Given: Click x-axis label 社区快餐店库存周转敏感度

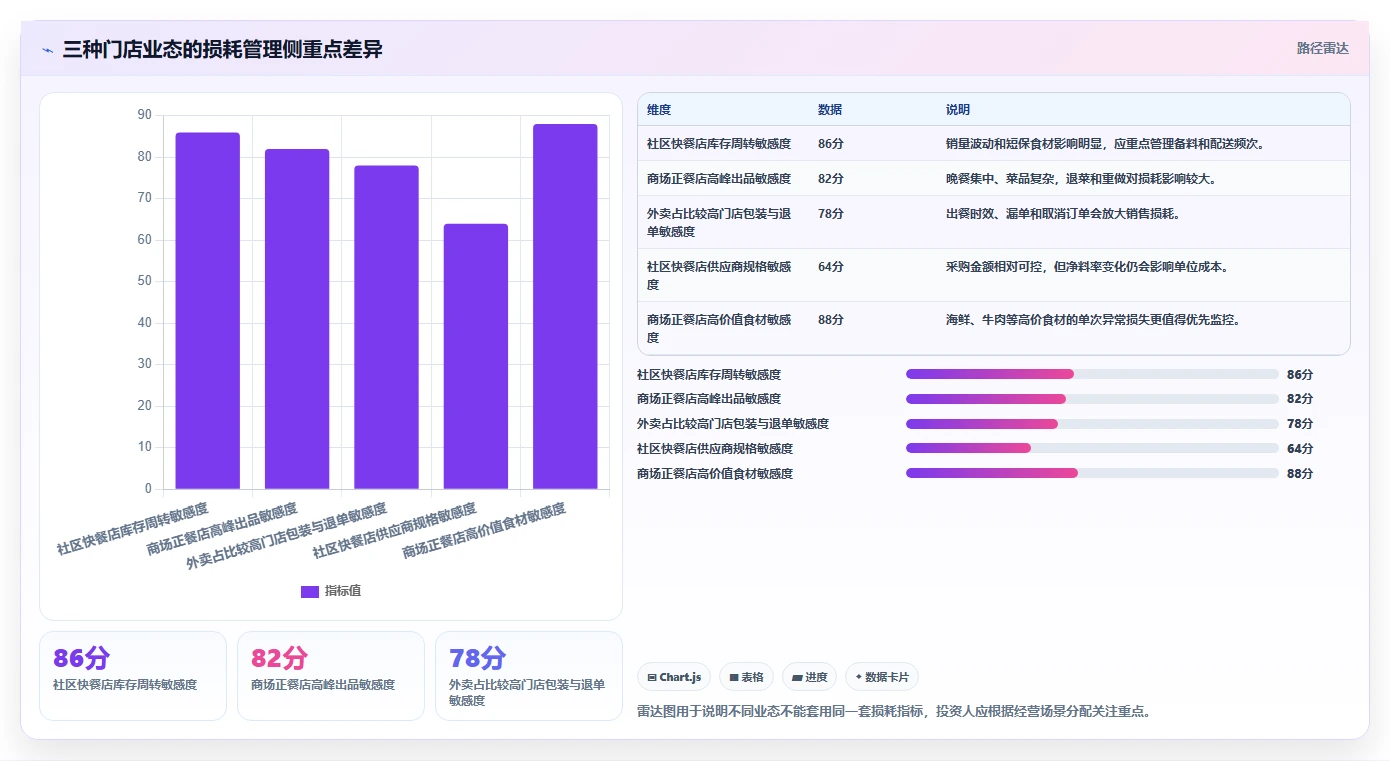Looking at the screenshot, I should (133, 529).
